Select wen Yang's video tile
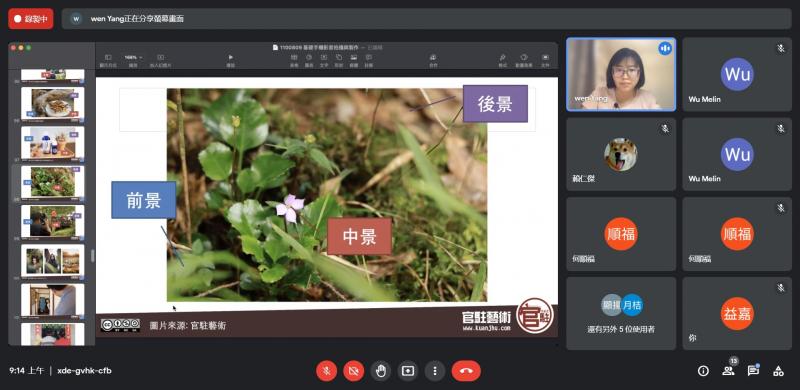Screen dimensions: 800x390 [x=621, y=75]
